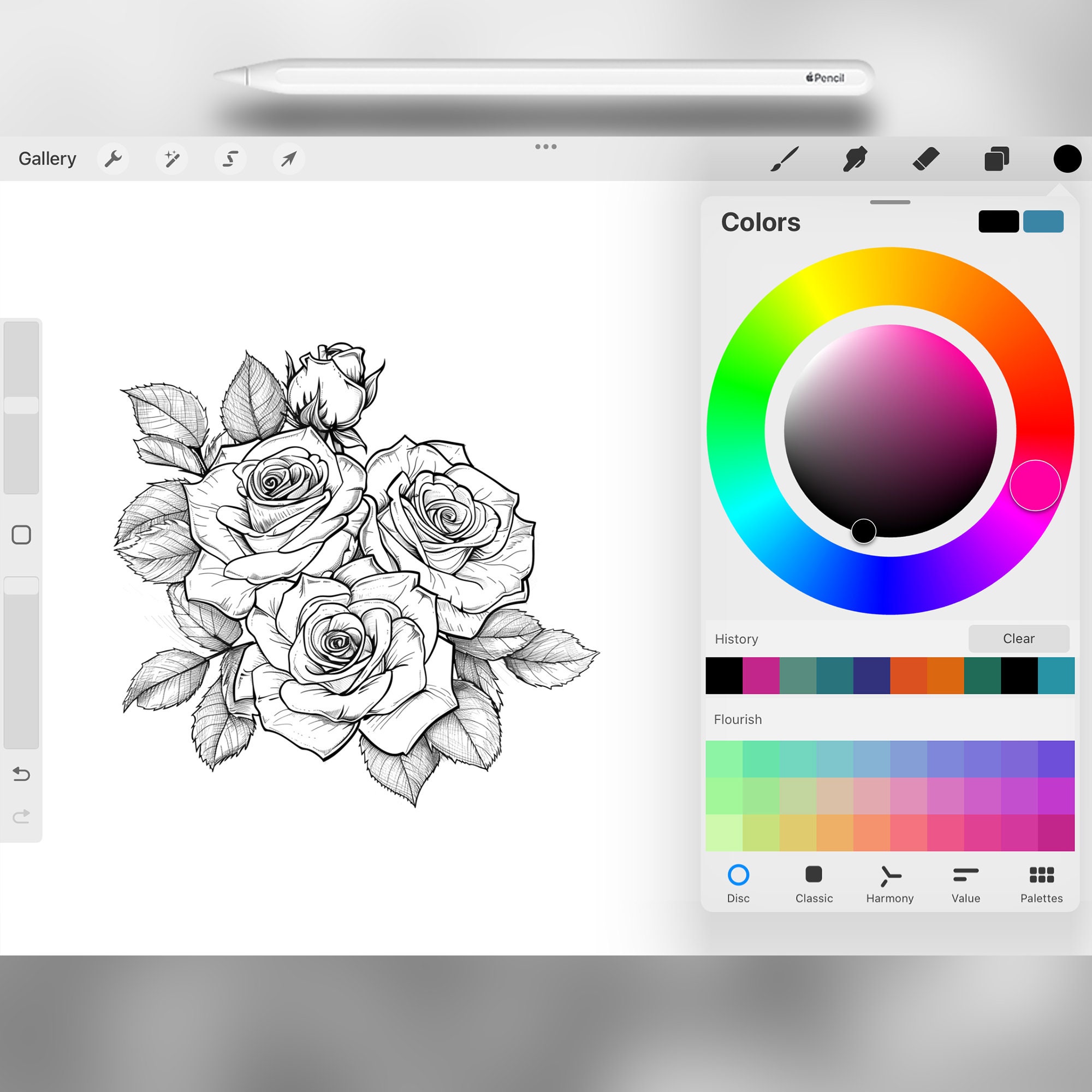Select the Paint brush tool
Viewport: 1092px width, 1092px height.
point(785,159)
